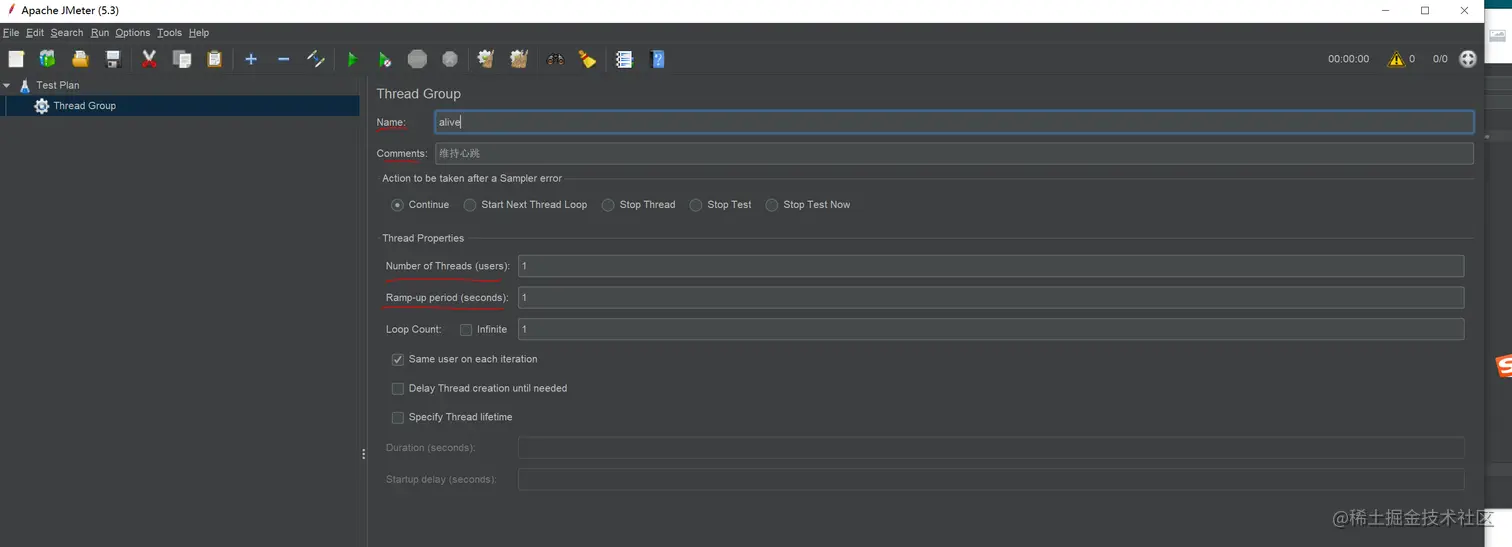
Task: Reset search with the yellow brush icon
Action: point(587,59)
